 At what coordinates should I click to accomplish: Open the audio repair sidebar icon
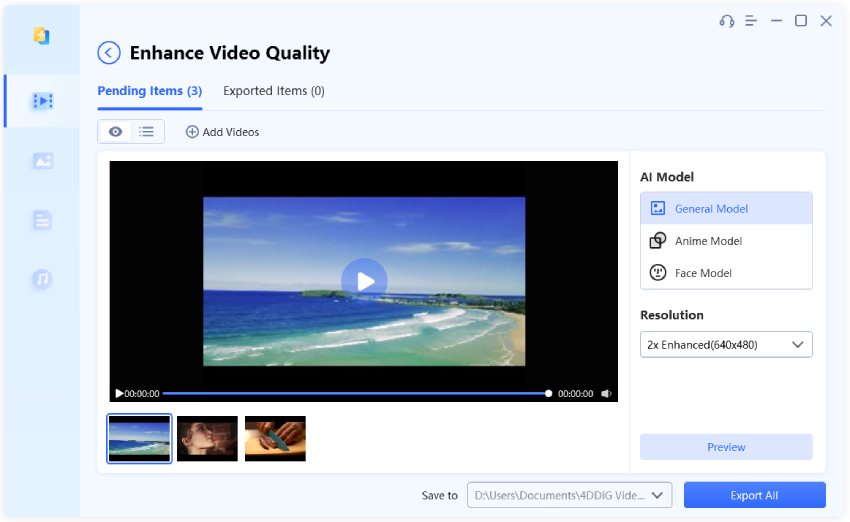tap(42, 279)
